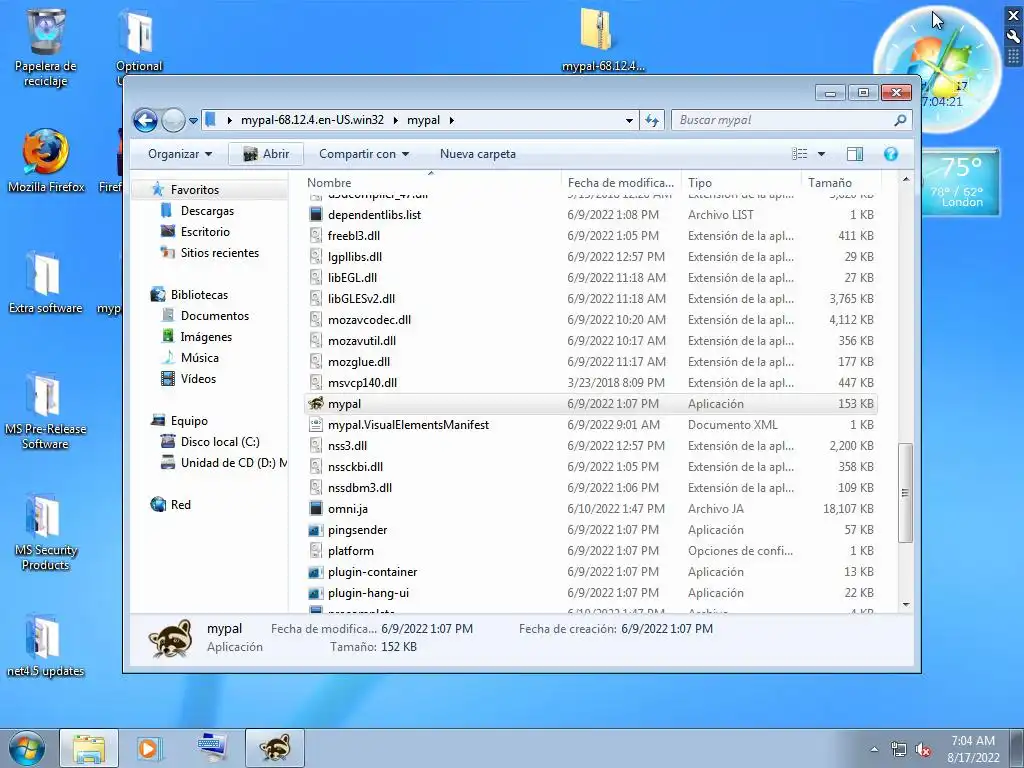
Task: Open Imágenes library
Action: pyautogui.click(x=206, y=337)
